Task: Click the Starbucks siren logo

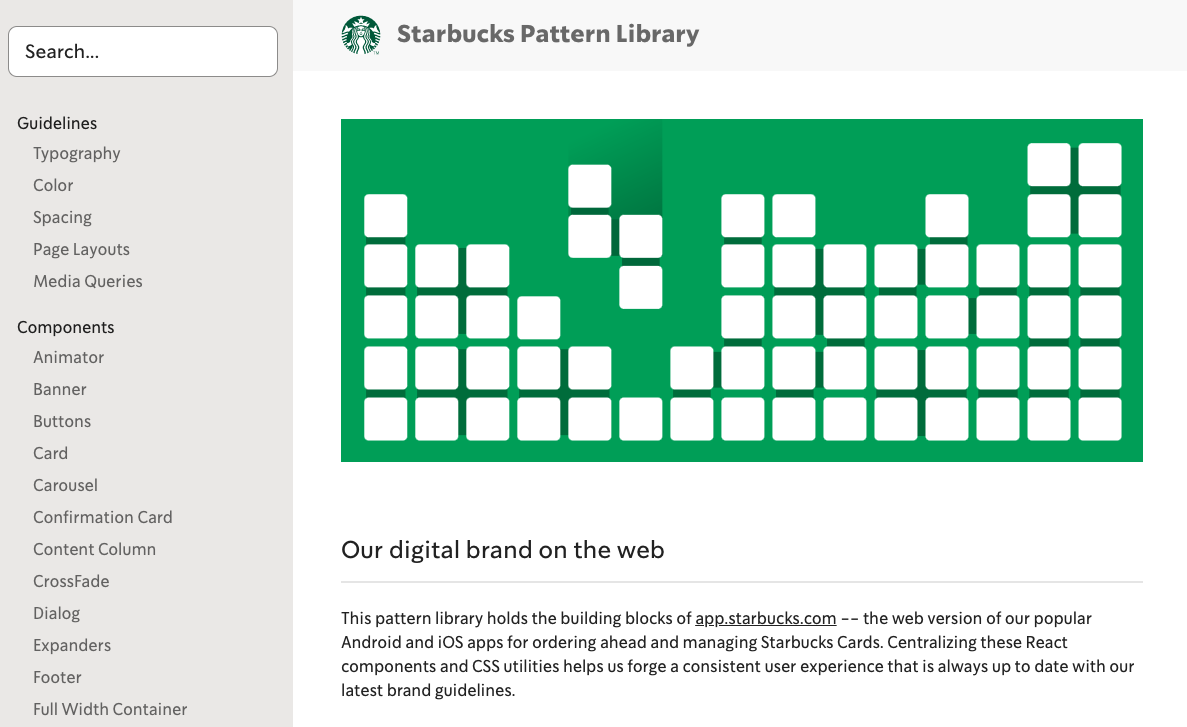Action: tap(360, 35)
